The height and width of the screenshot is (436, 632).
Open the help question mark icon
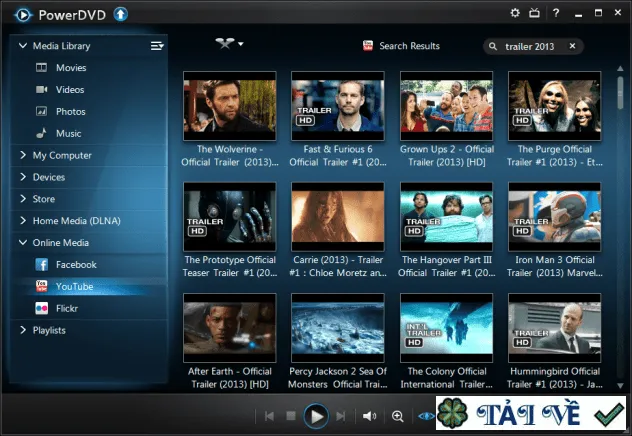pos(556,13)
